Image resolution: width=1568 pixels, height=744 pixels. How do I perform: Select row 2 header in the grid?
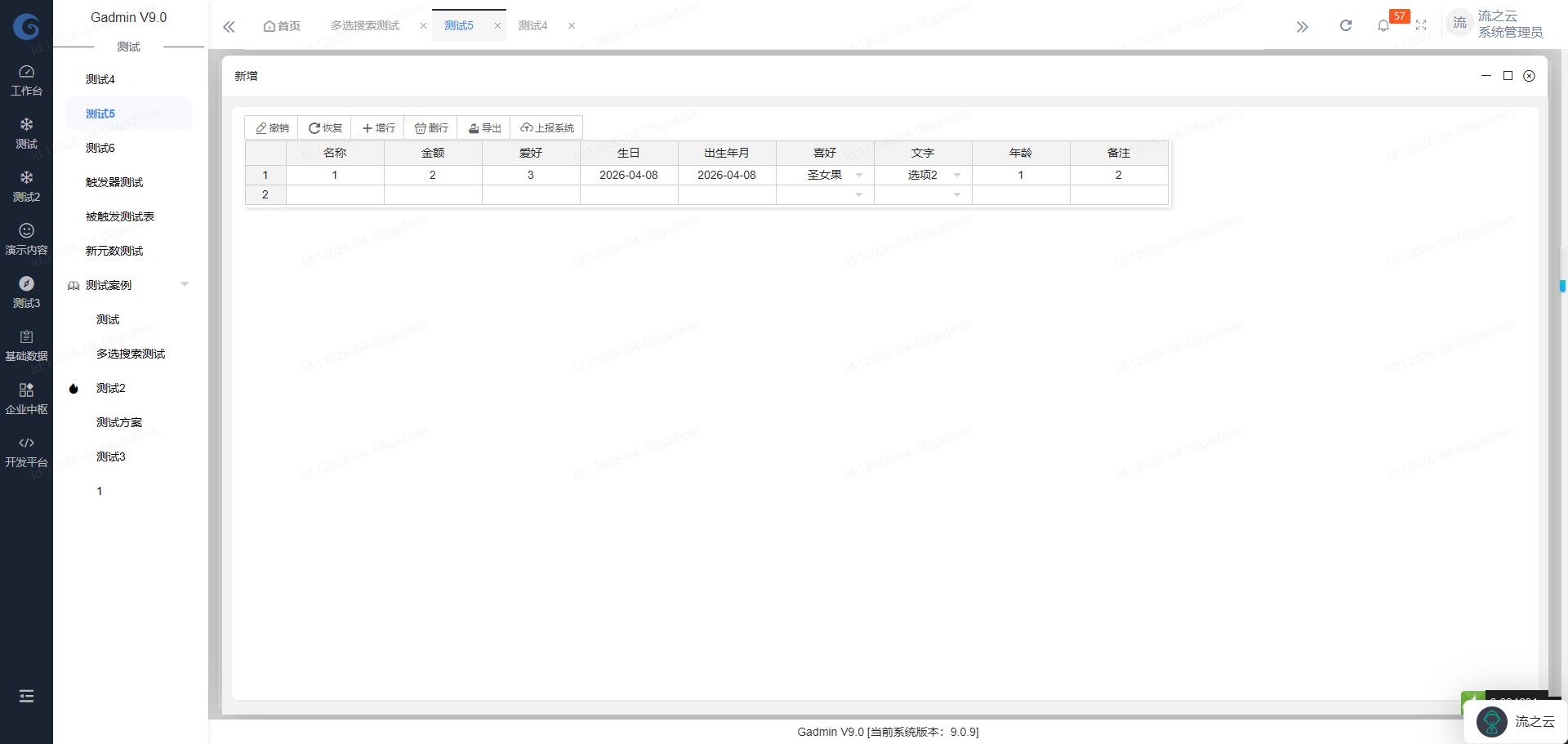[265, 194]
